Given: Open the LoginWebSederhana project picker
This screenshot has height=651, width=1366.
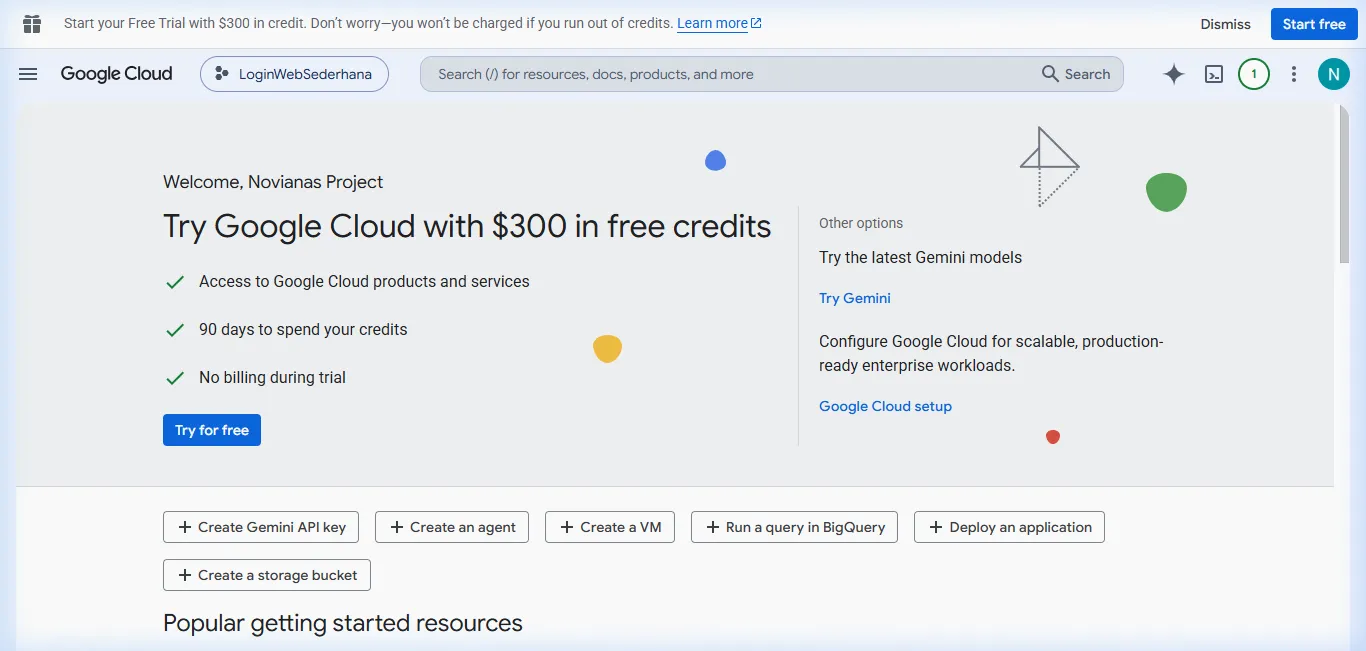Looking at the screenshot, I should [x=294, y=74].
